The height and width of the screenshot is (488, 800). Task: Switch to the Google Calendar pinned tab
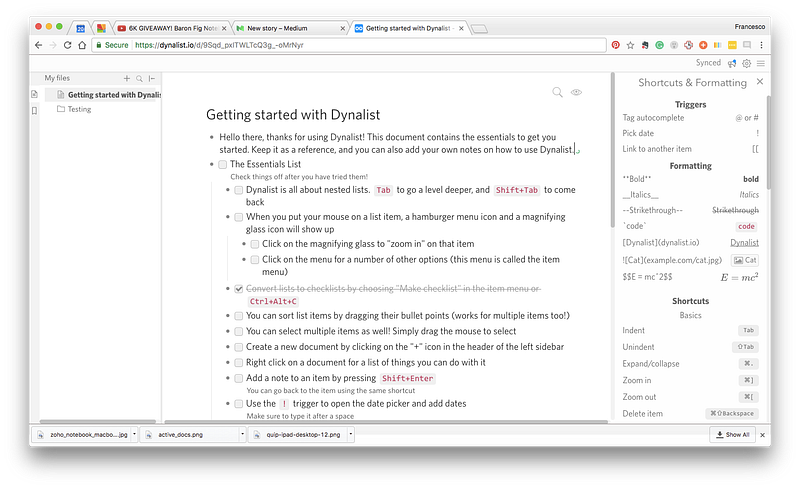click(81, 28)
